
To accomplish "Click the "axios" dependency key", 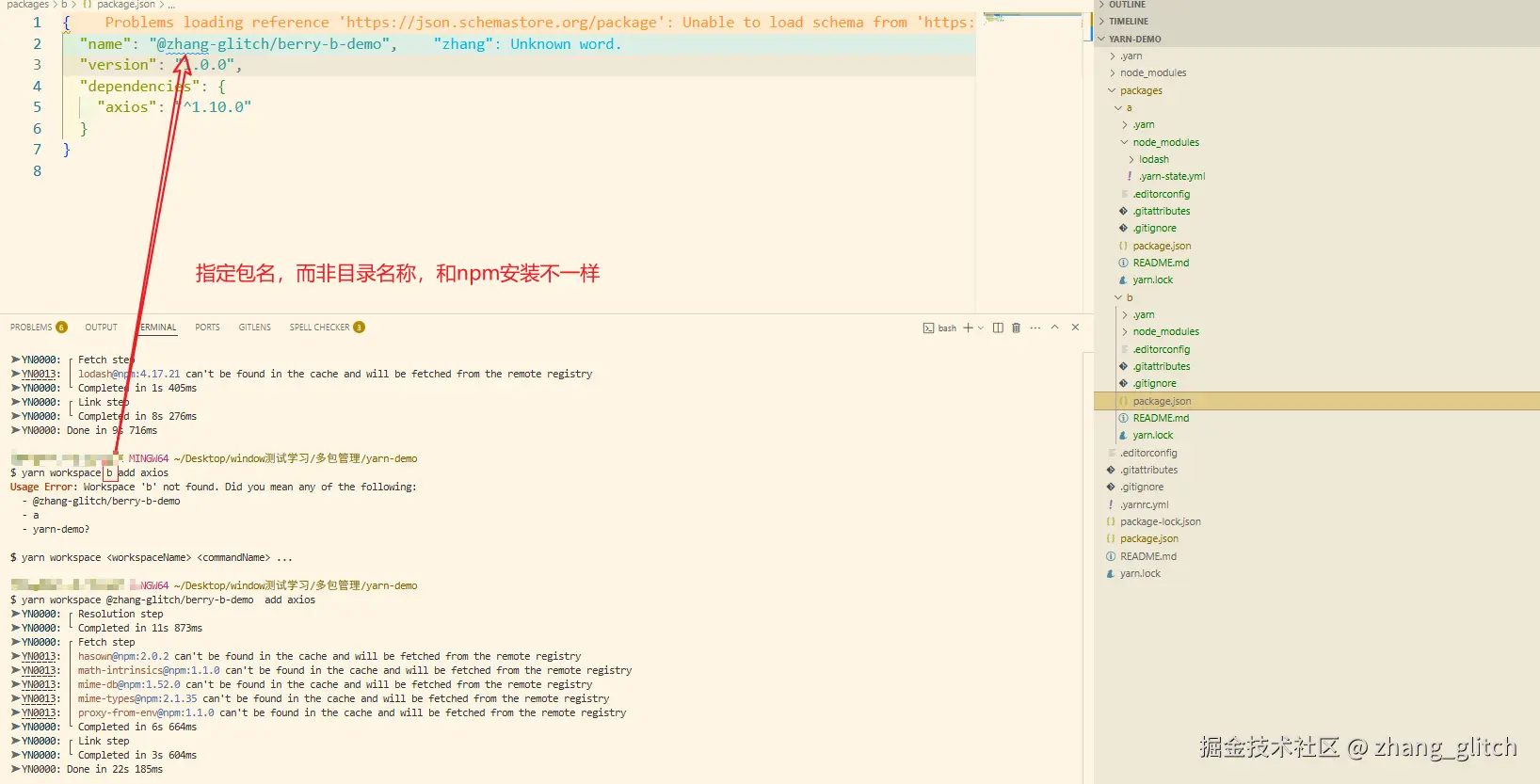I will point(127,107).
